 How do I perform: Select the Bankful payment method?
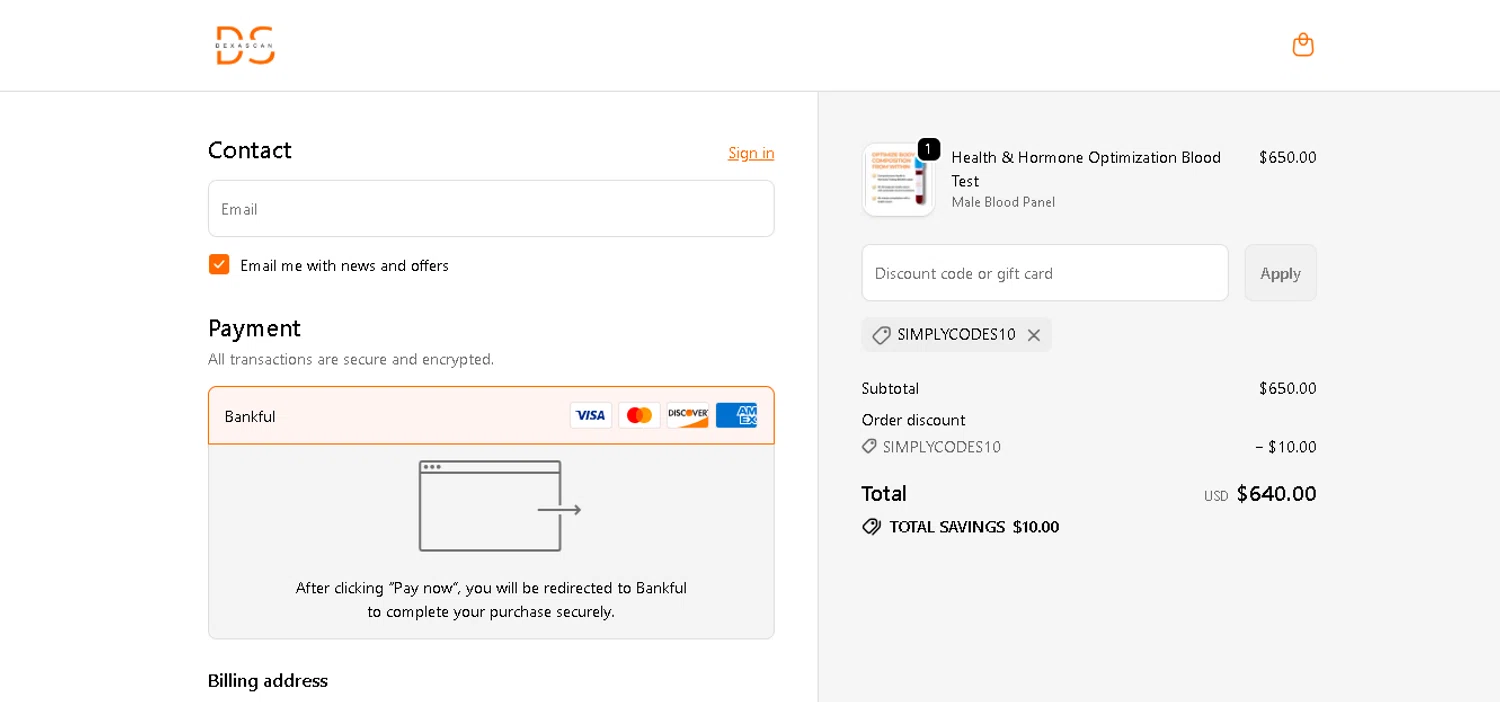pos(250,416)
